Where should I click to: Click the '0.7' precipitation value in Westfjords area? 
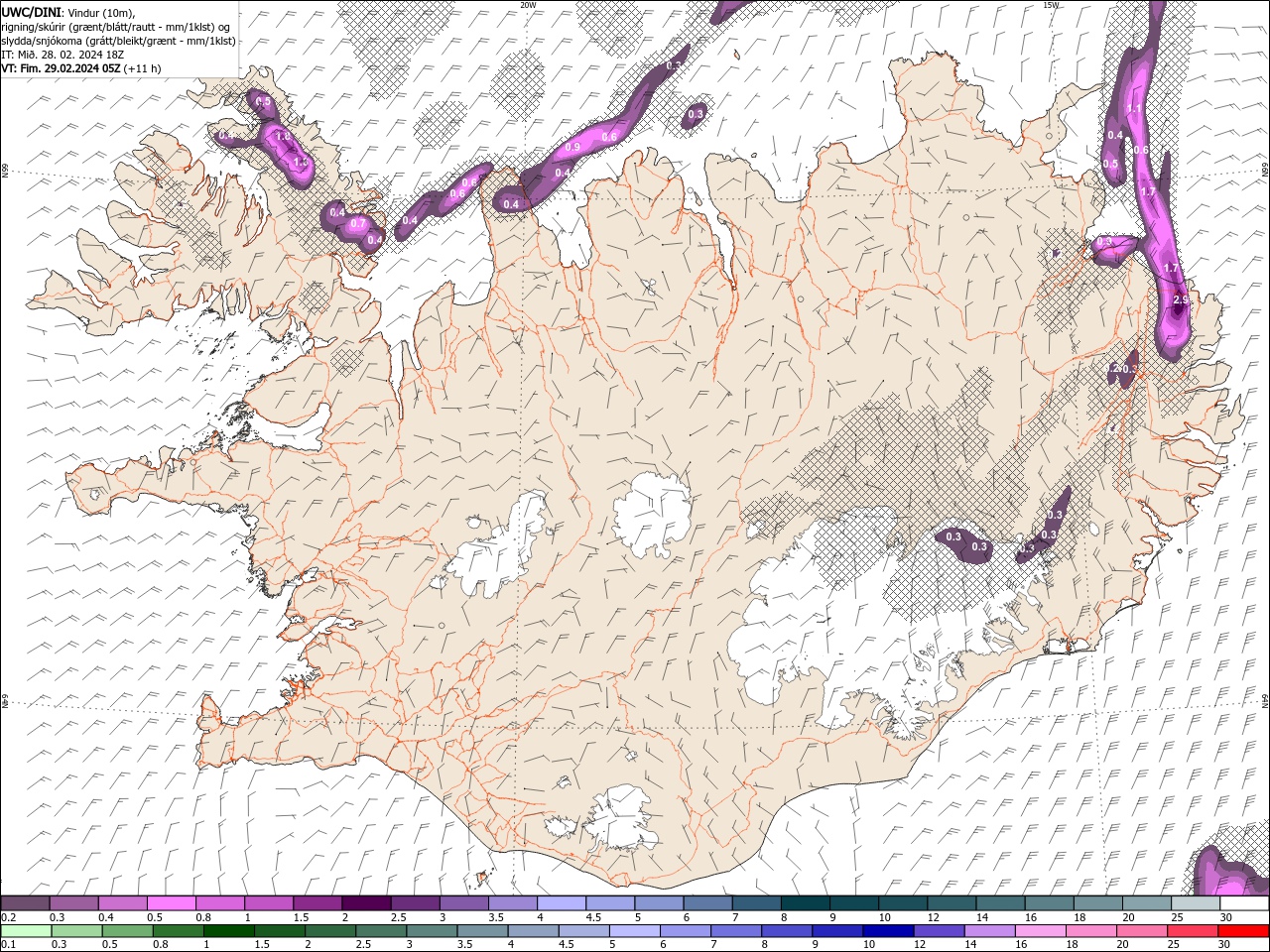point(358,224)
